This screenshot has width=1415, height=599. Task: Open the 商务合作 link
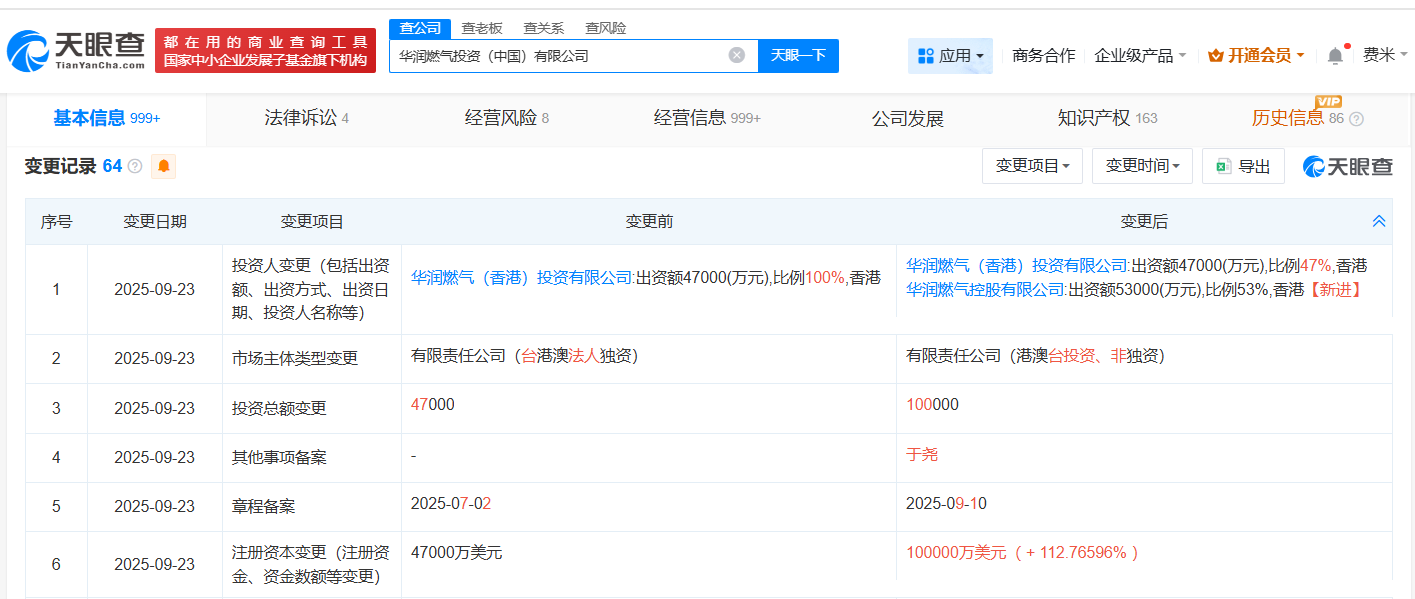click(x=1042, y=55)
